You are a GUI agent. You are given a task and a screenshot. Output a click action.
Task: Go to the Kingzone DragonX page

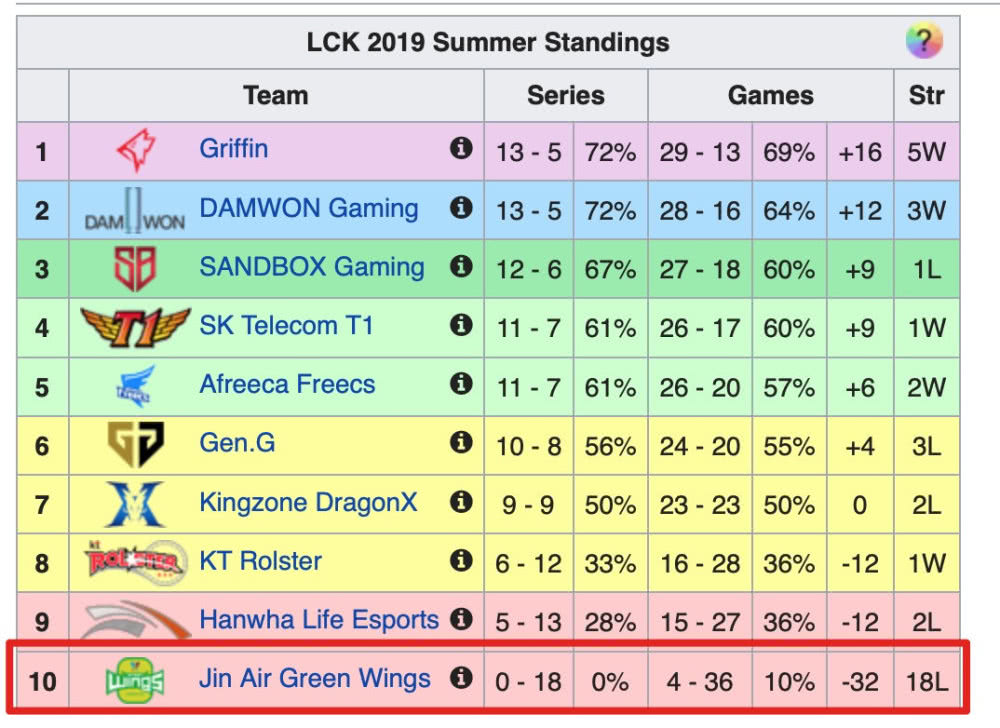click(x=308, y=502)
